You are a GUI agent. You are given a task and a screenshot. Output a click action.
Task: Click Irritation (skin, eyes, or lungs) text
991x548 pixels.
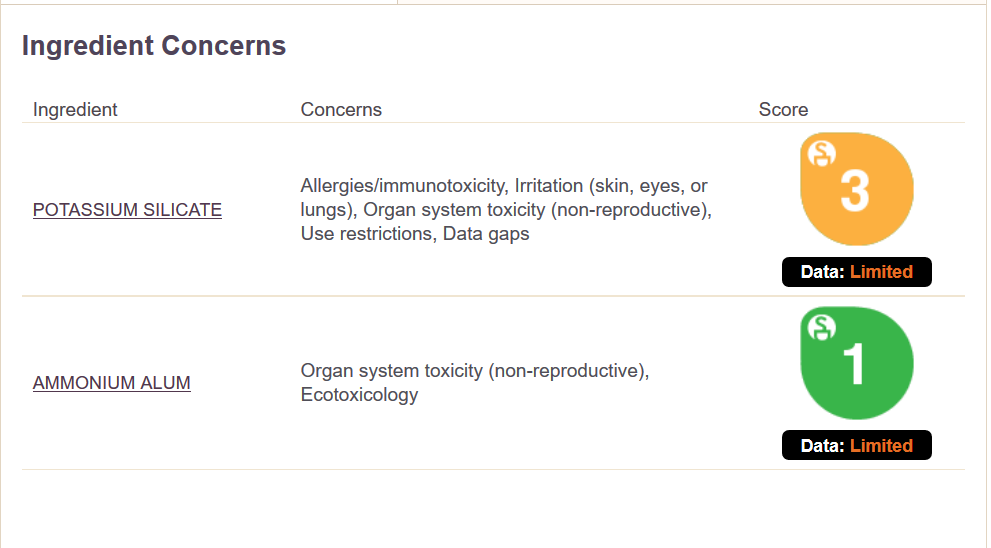click(611, 186)
